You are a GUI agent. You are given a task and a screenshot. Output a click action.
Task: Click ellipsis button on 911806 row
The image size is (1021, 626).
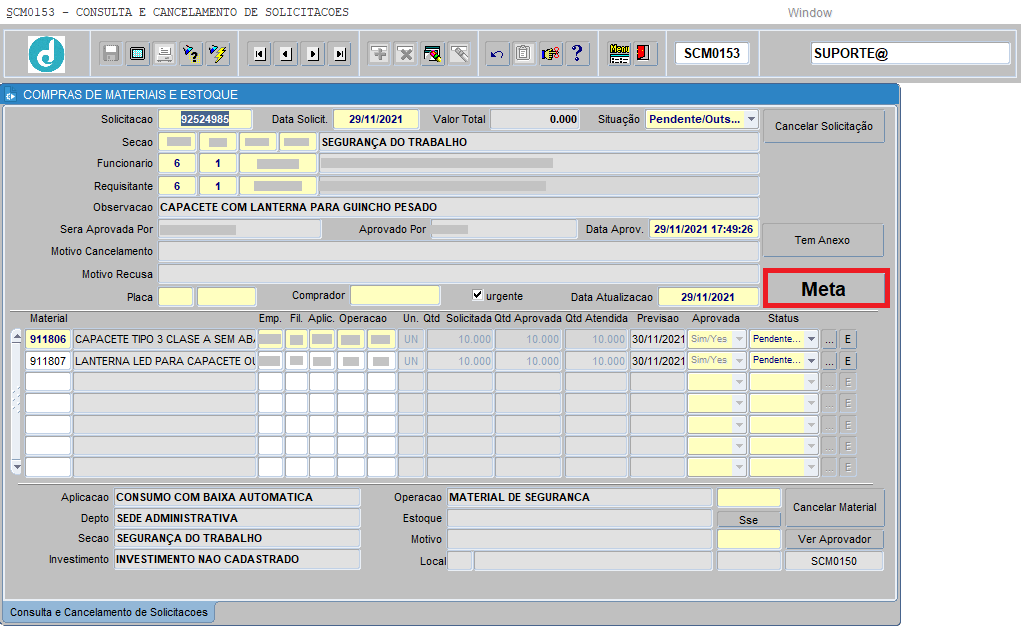pos(829,339)
